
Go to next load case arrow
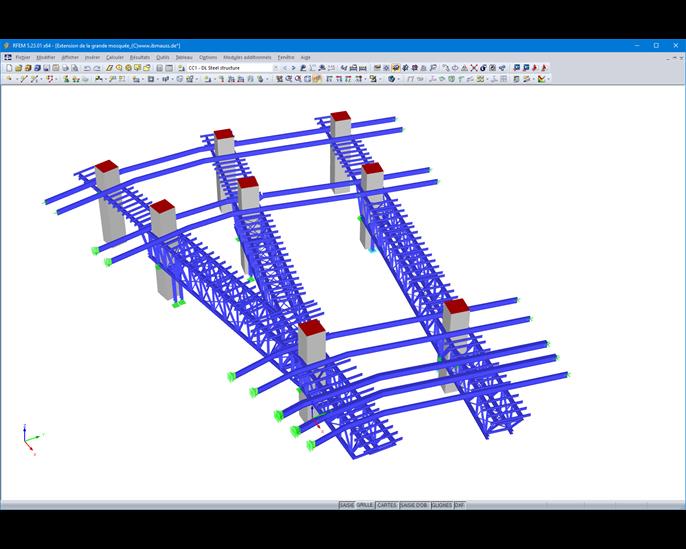[x=293, y=68]
